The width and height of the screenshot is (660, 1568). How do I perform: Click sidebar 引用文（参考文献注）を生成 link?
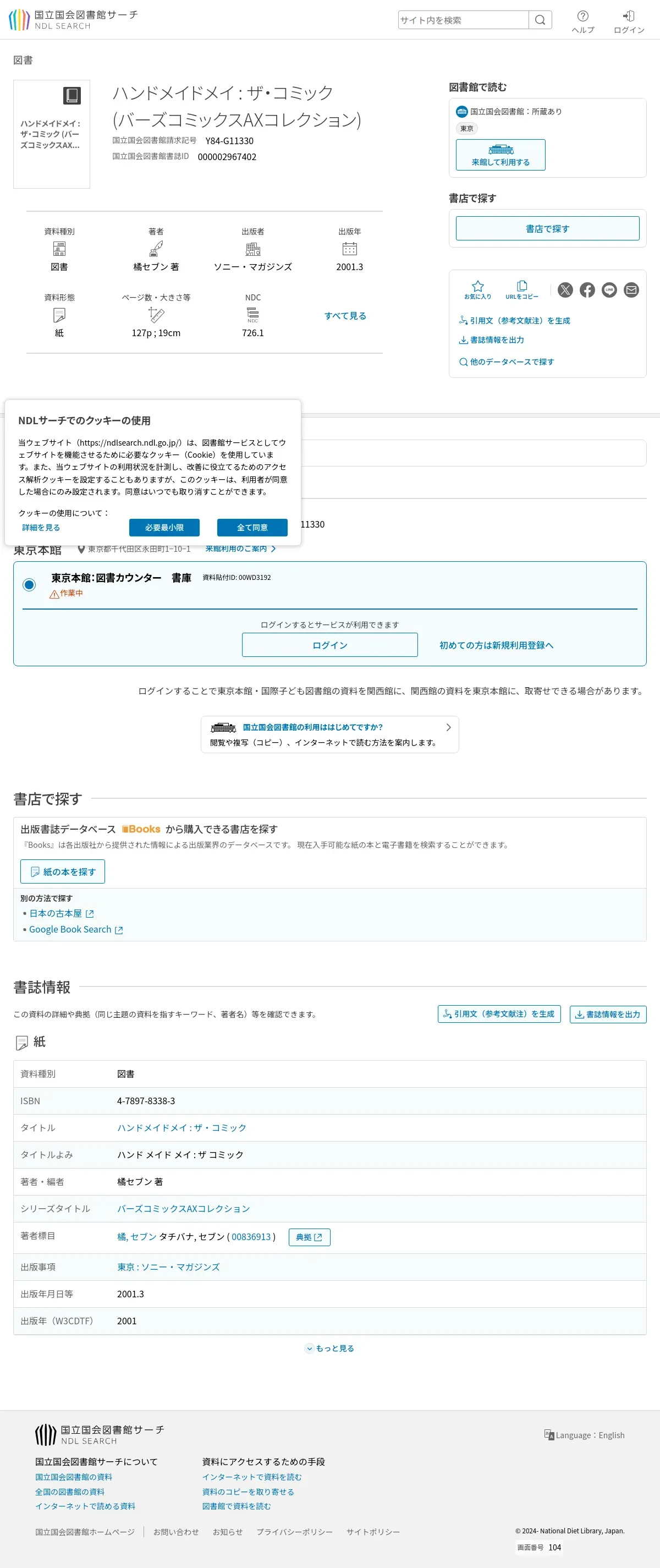coord(515,320)
